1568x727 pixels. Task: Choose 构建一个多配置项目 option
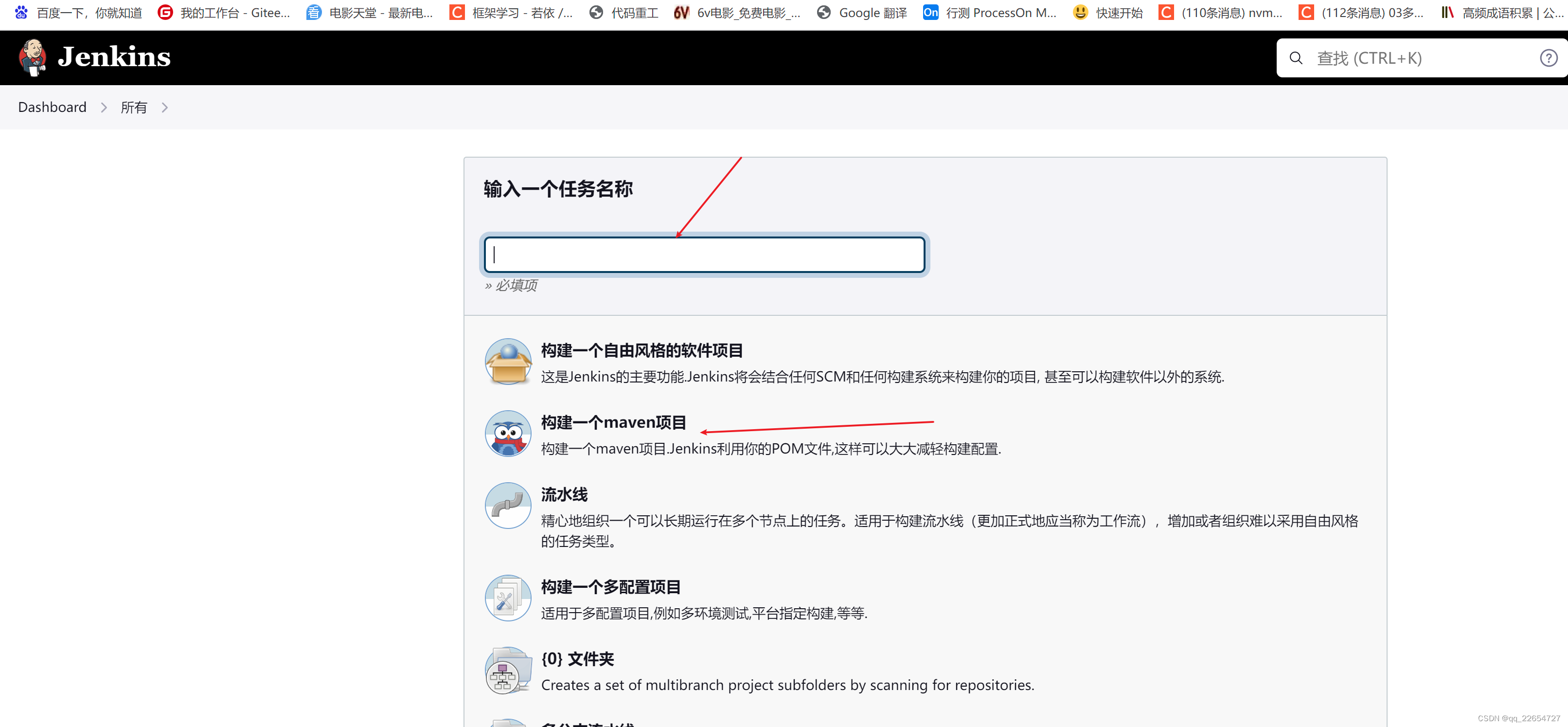[610, 587]
